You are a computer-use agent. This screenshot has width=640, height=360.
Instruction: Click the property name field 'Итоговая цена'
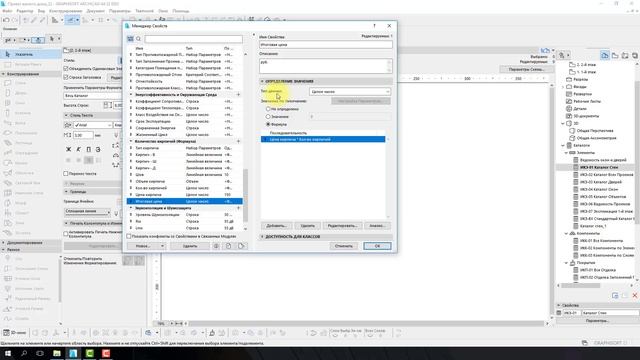[x=326, y=44]
